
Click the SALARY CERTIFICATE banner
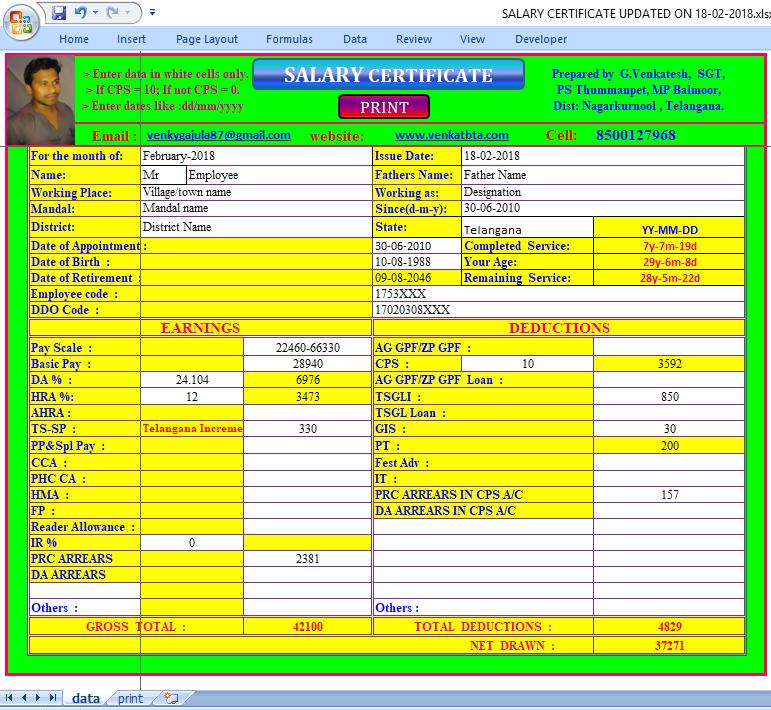click(x=388, y=74)
